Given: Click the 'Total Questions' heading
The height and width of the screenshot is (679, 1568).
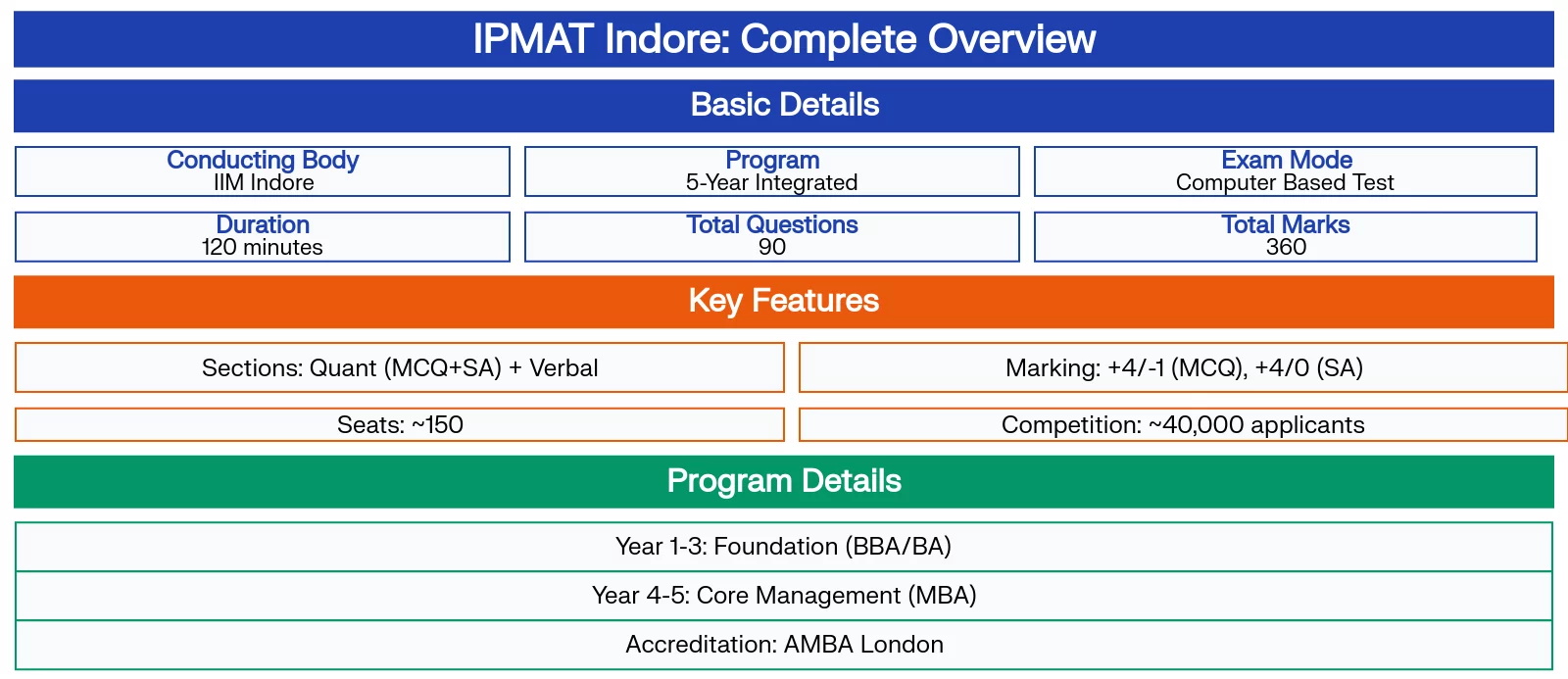Looking at the screenshot, I should click(772, 224).
